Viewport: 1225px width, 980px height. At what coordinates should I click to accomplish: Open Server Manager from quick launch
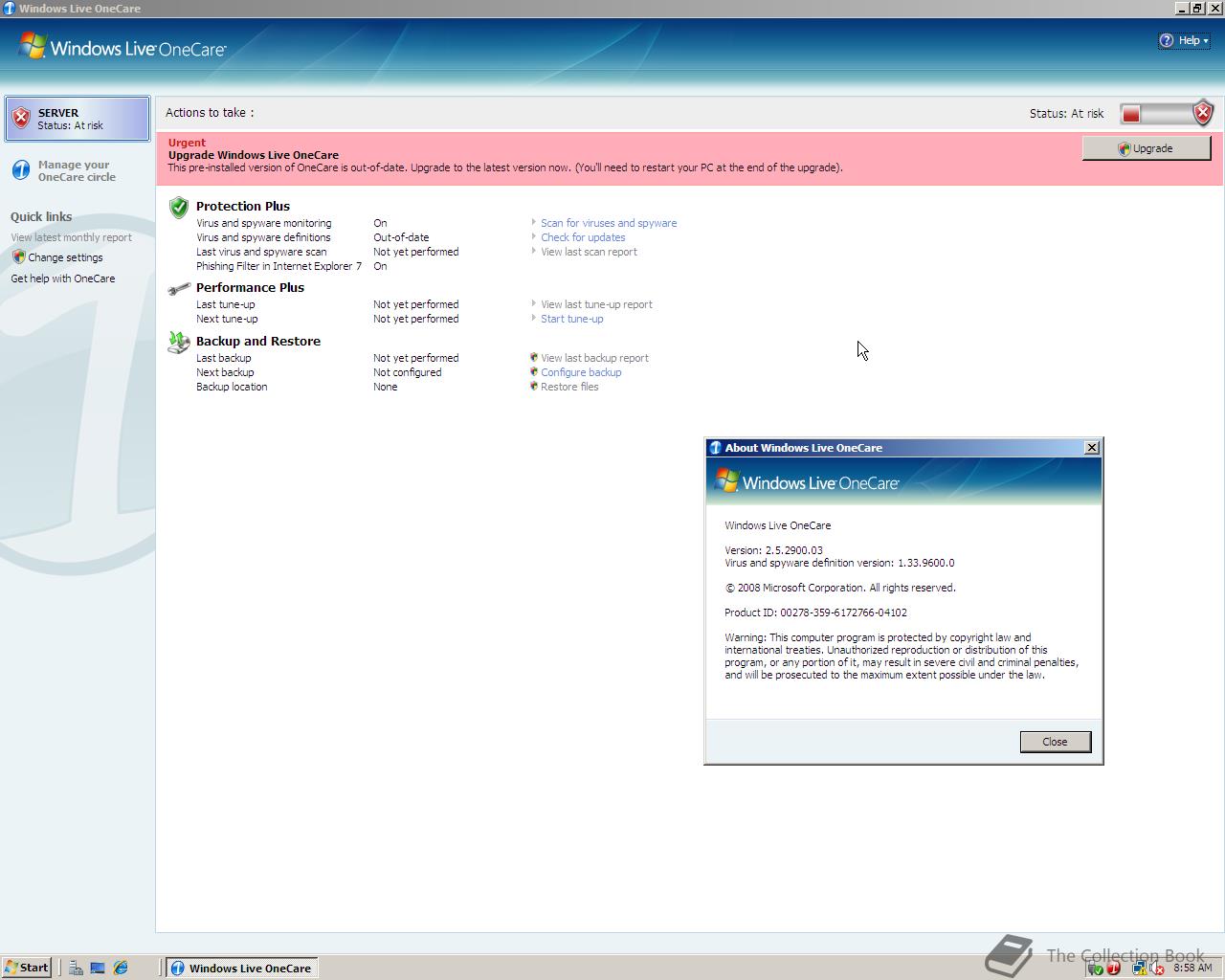coord(76,968)
